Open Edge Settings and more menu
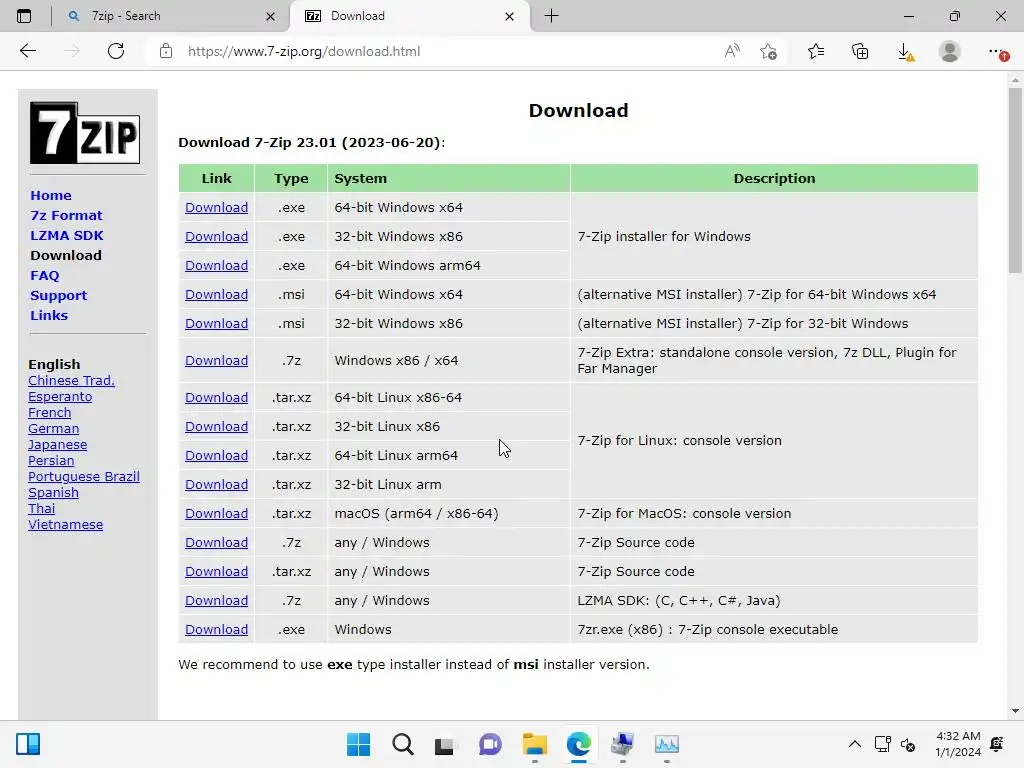 pyautogui.click(x=997, y=51)
